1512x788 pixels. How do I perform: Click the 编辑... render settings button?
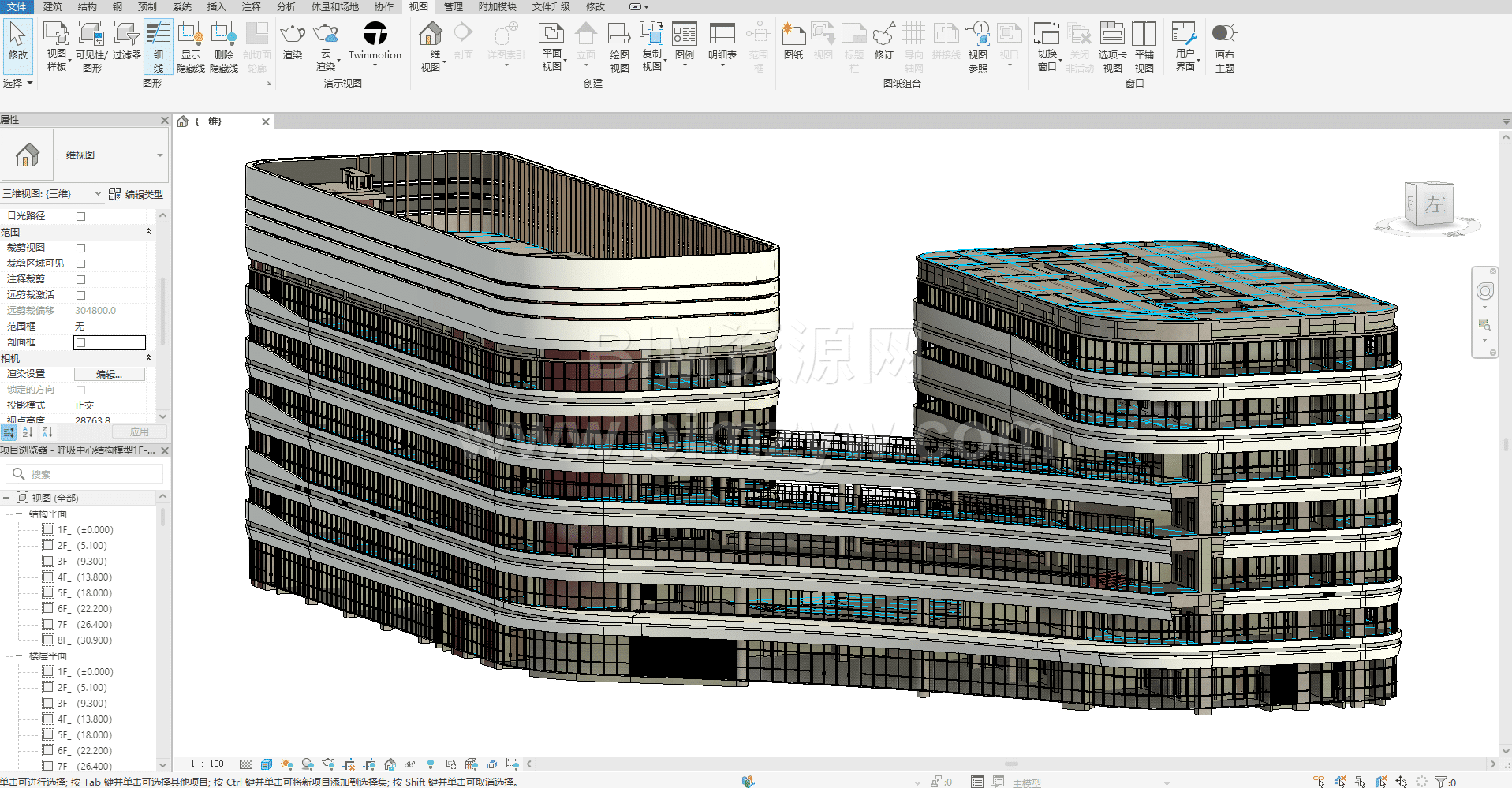pos(109,374)
